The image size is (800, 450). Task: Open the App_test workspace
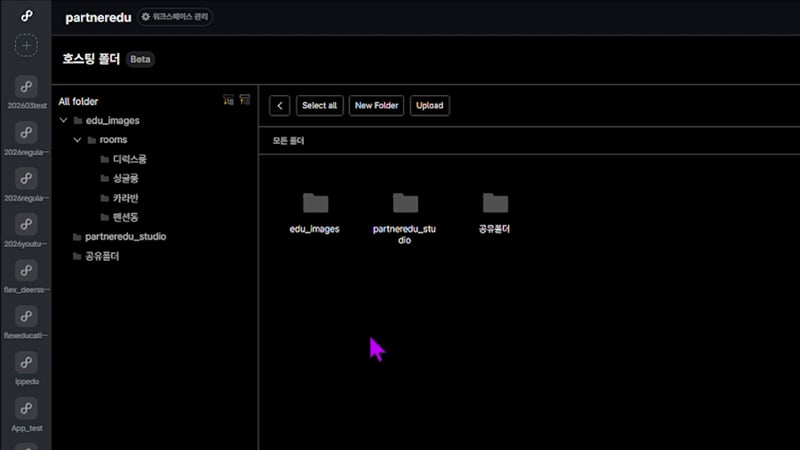coord(26,408)
